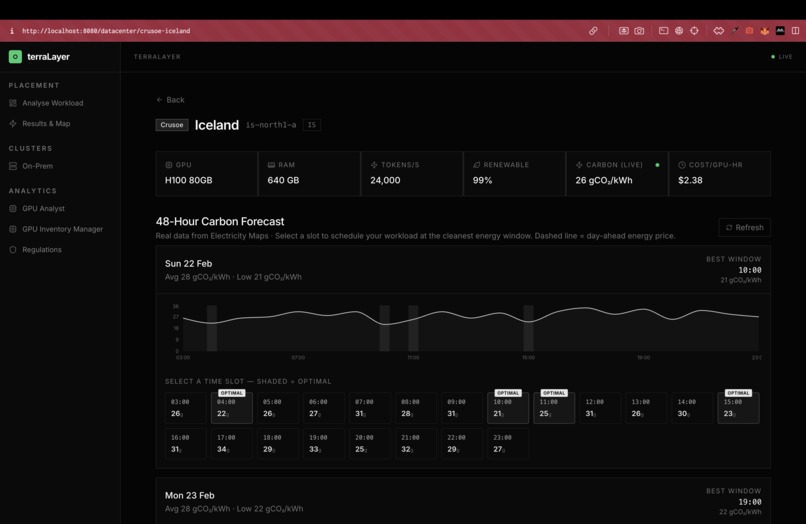This screenshot has width=806, height=524.
Task: Click the URL address field
Action: click(106, 31)
